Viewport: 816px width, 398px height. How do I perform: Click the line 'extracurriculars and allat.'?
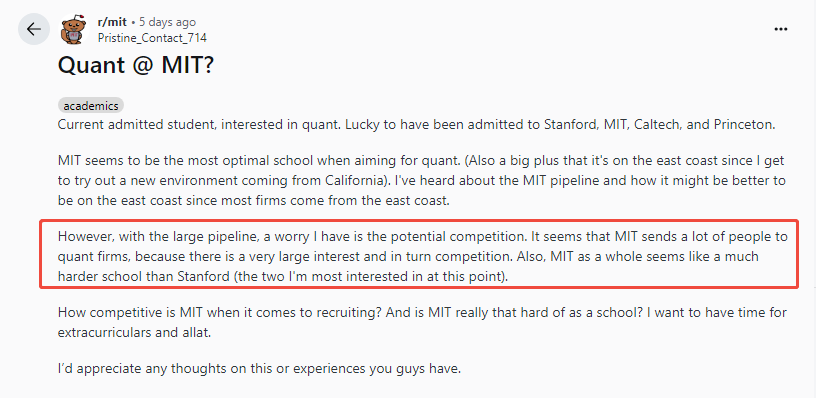coord(134,332)
